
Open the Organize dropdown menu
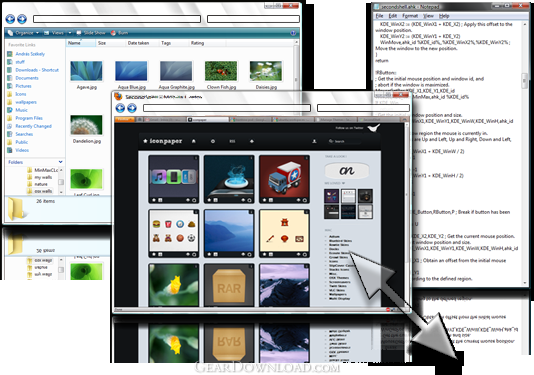[x=23, y=33]
